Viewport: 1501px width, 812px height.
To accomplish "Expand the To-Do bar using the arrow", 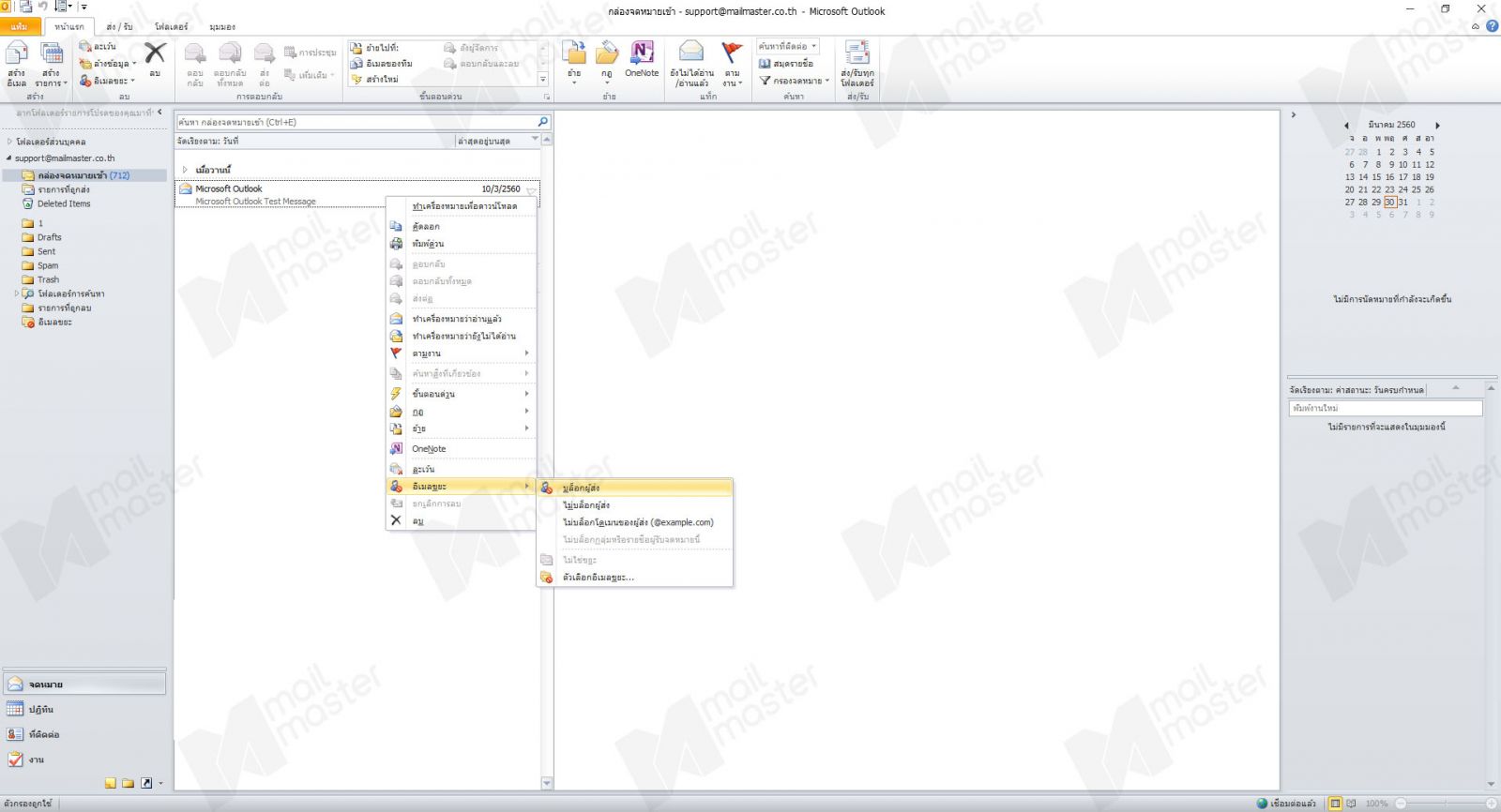I will (x=1294, y=114).
